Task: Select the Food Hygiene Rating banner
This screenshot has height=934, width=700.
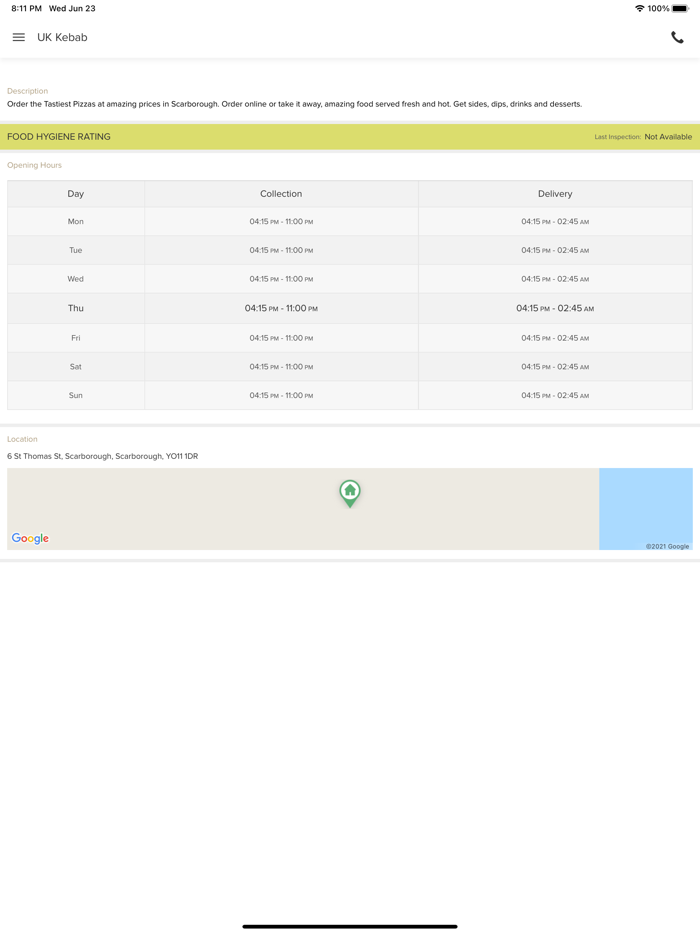Action: (350, 136)
